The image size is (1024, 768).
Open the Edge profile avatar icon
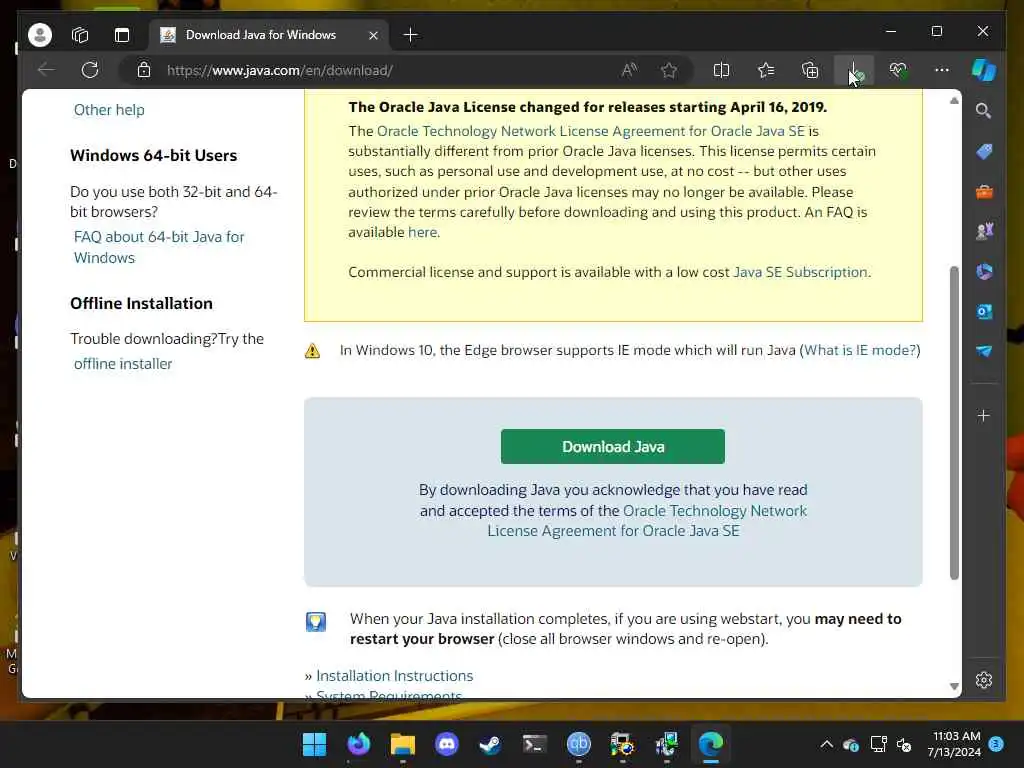[x=40, y=35]
